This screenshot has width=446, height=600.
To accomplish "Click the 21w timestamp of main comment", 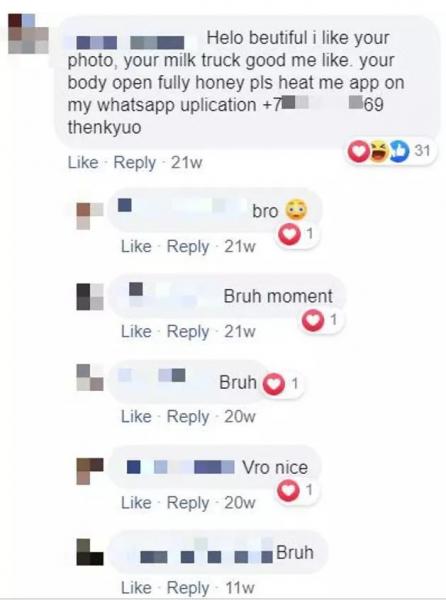I will click(186, 163).
